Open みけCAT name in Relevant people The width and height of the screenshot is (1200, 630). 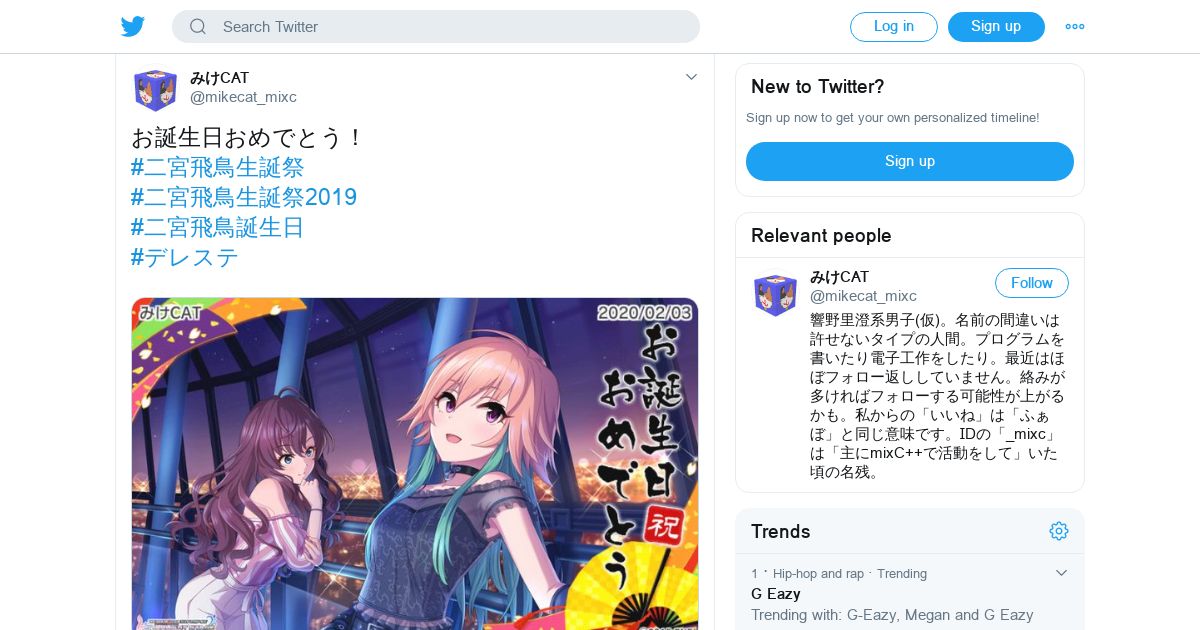[839, 277]
